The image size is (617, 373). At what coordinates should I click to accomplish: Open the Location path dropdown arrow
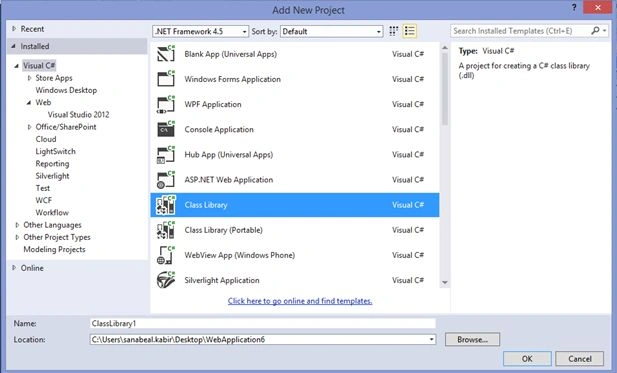click(x=431, y=340)
